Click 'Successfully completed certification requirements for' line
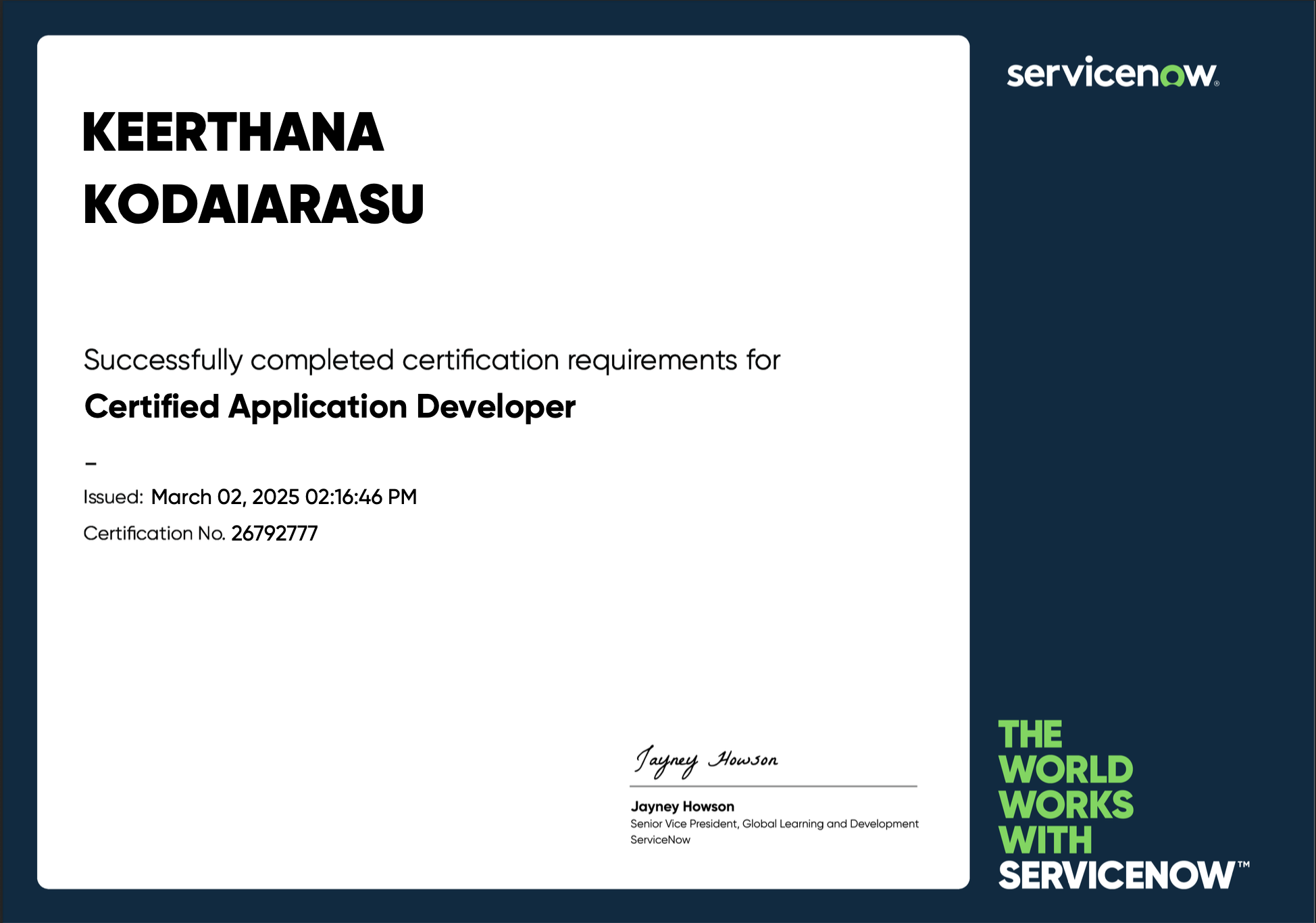 tap(432, 360)
